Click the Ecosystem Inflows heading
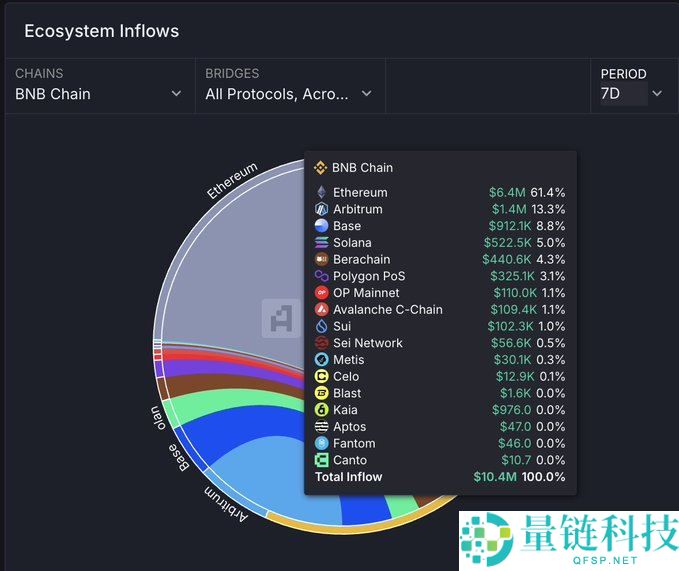Screen dimensions: 679x571 (x=101, y=31)
